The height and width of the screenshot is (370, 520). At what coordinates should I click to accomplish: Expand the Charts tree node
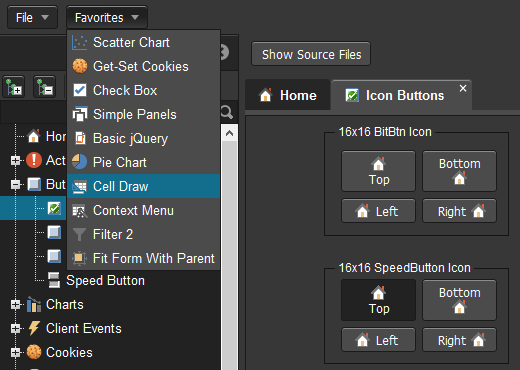[x=15, y=305]
